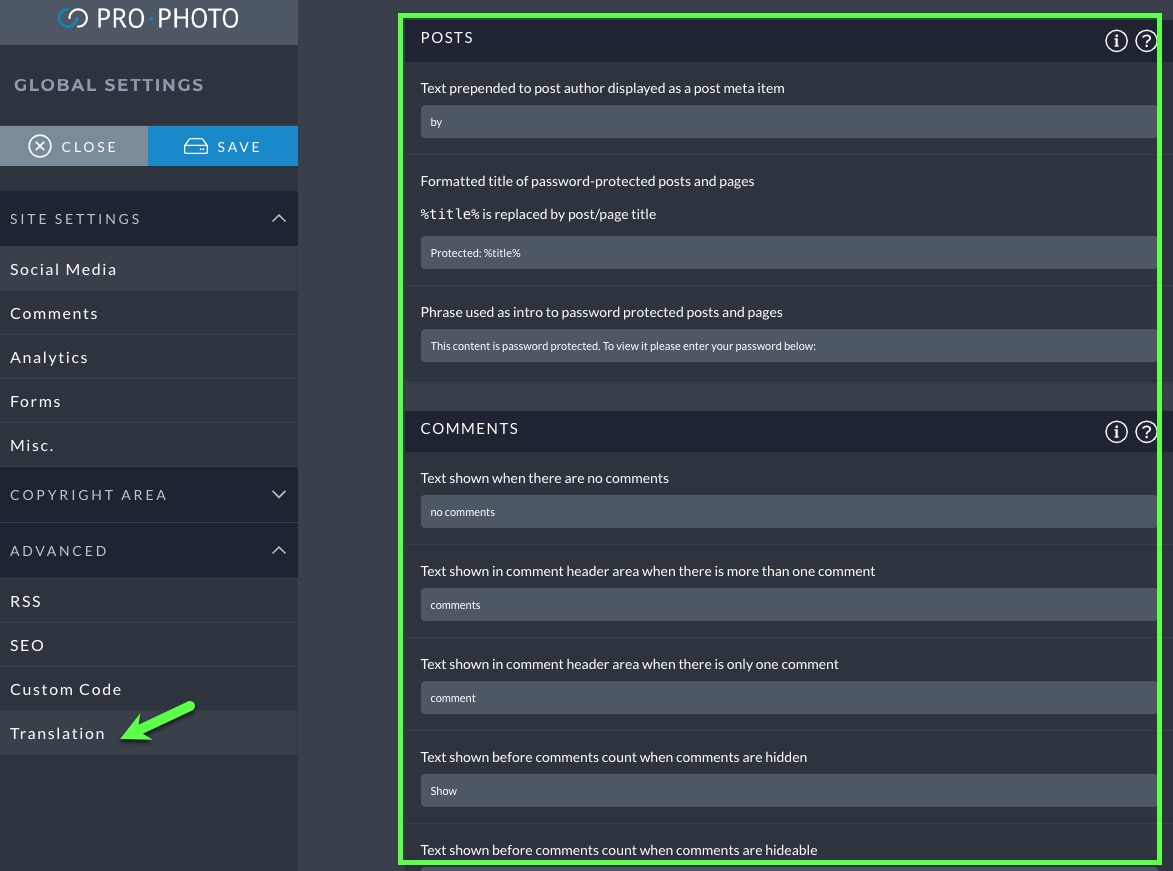
Task: Open Comments settings in sidebar
Action: [x=149, y=314]
